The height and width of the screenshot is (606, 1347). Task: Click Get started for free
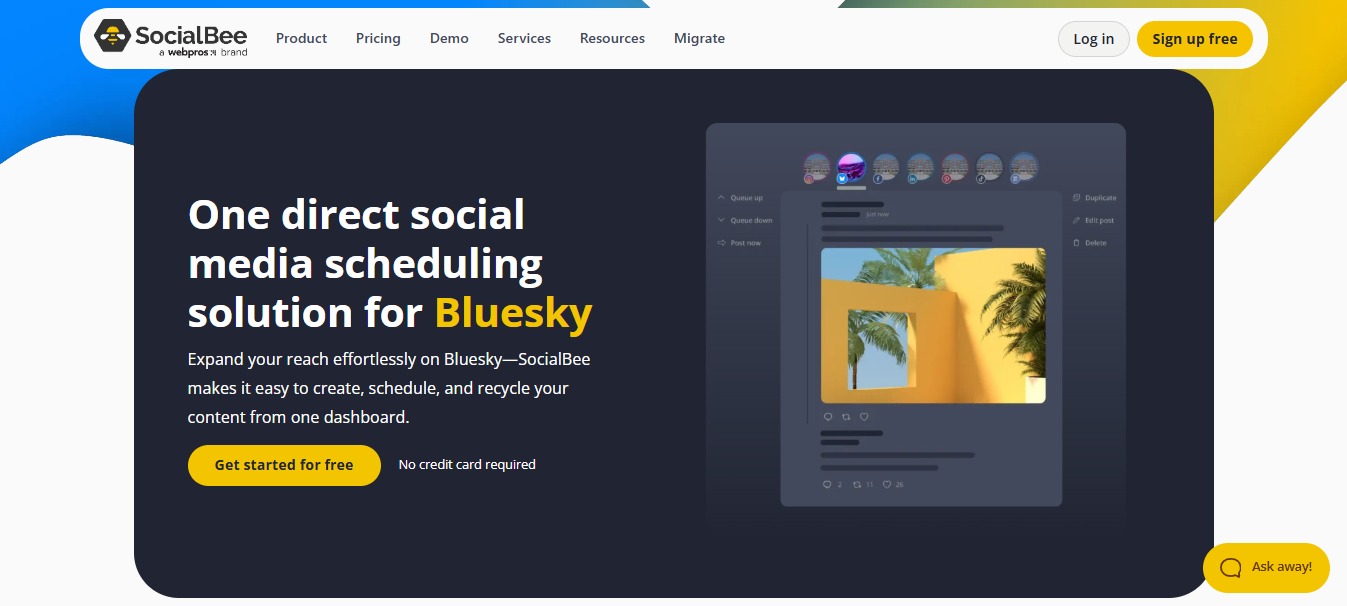point(284,465)
